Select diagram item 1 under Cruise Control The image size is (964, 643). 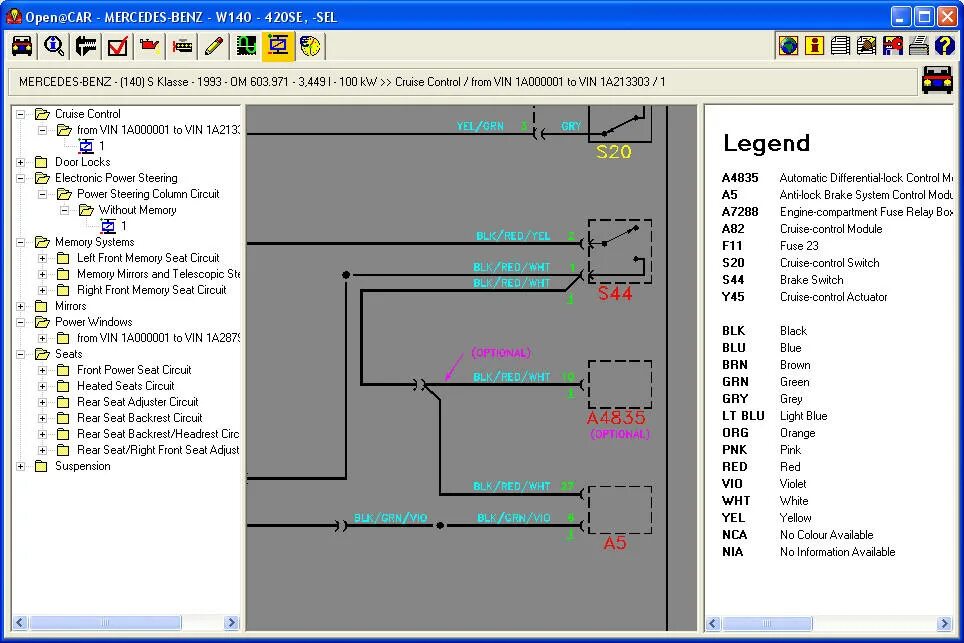92,146
